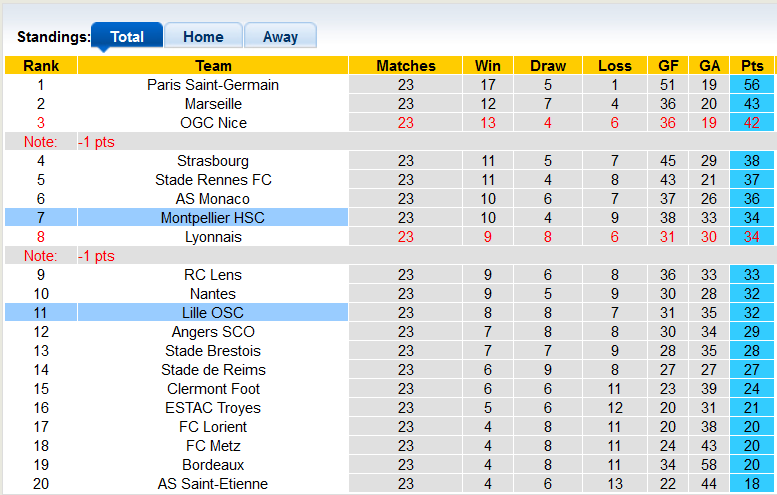Click the GF column header
This screenshot has height=495, width=777.
[x=668, y=66]
